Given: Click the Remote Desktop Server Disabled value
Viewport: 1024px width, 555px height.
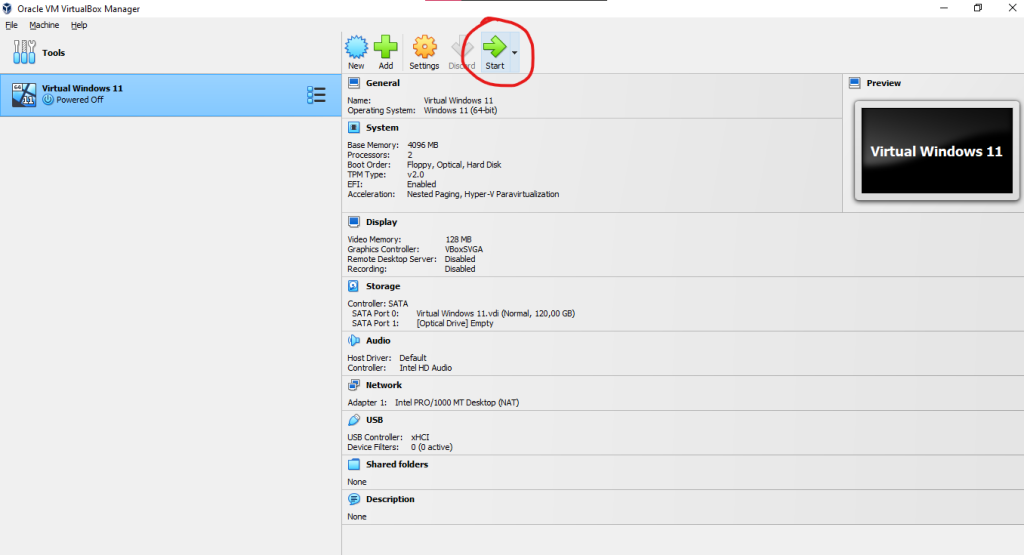Looking at the screenshot, I should pyautogui.click(x=460, y=259).
